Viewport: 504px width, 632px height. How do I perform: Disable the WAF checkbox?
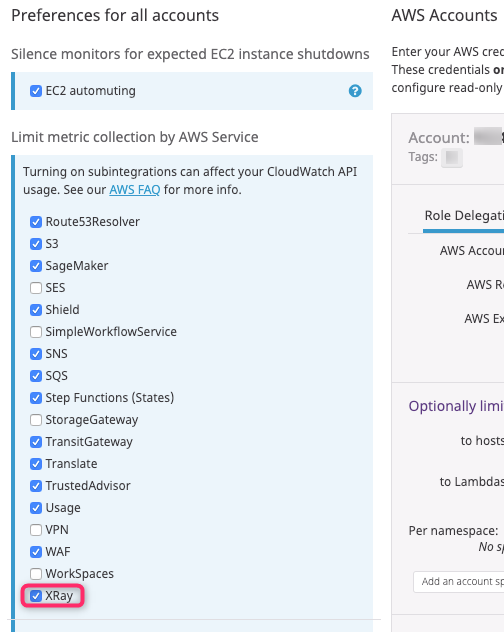coord(36,552)
